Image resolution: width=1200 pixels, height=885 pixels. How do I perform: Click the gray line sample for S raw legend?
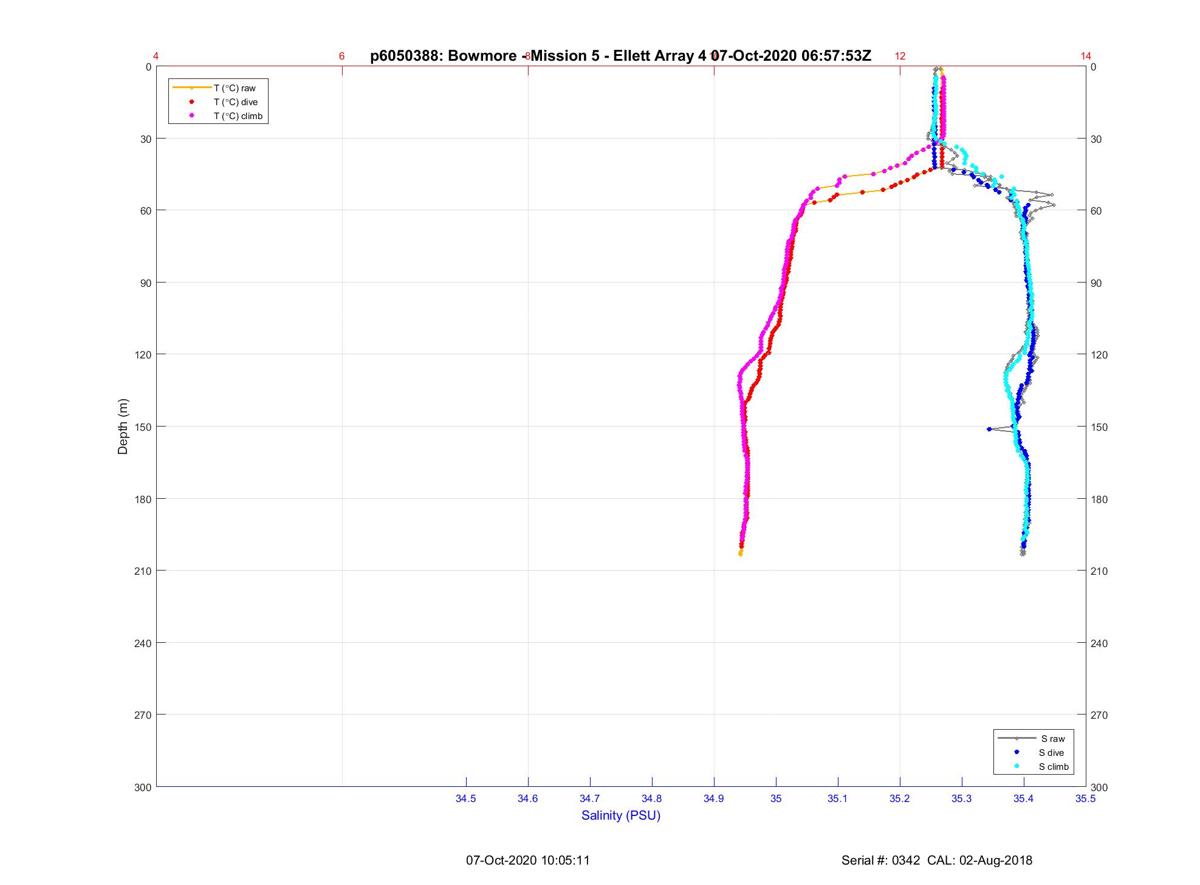tap(1017, 738)
